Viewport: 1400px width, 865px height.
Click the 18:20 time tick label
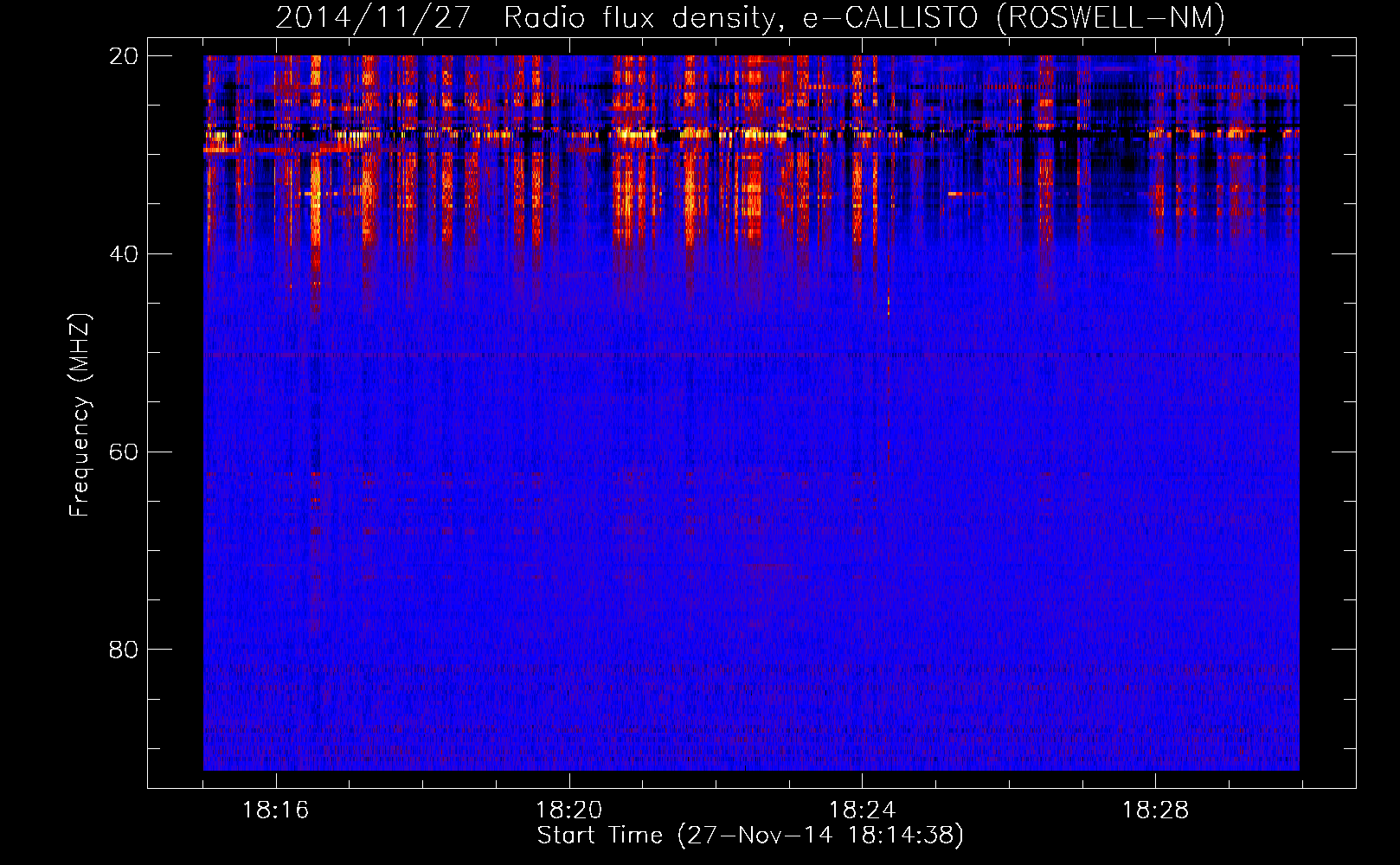(x=568, y=811)
